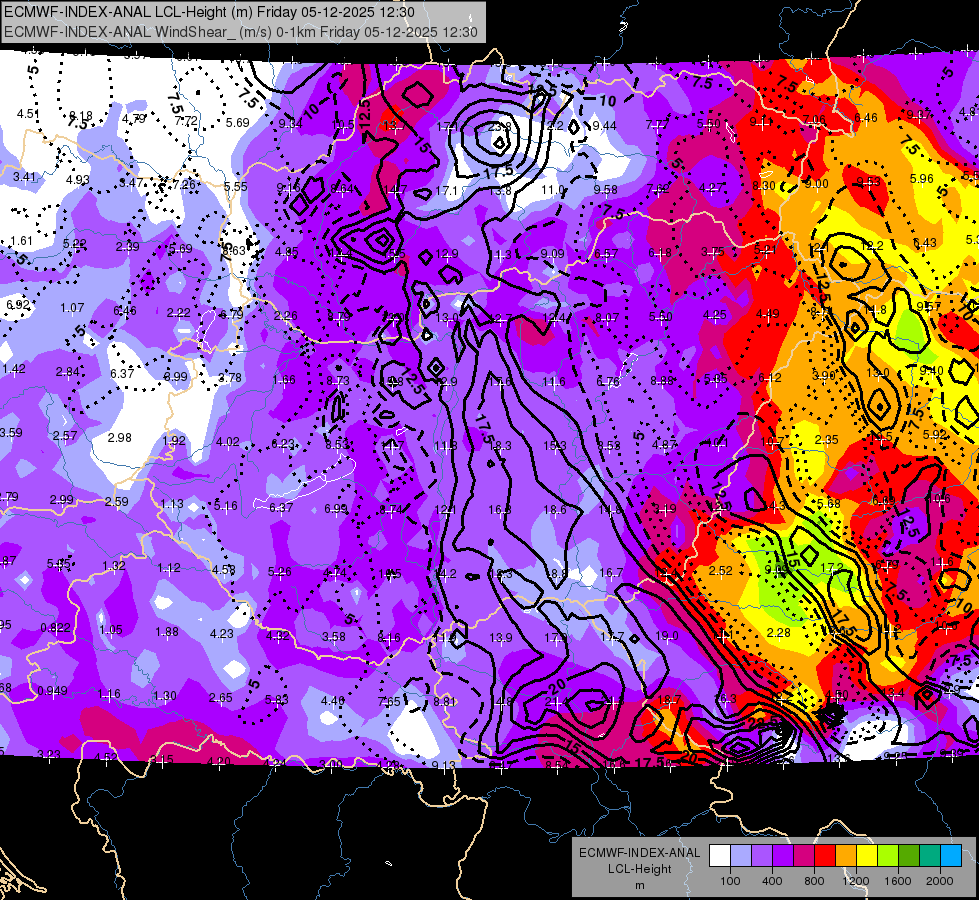Click the grid value 1.88
This screenshot has width=979, height=900.
point(167,631)
